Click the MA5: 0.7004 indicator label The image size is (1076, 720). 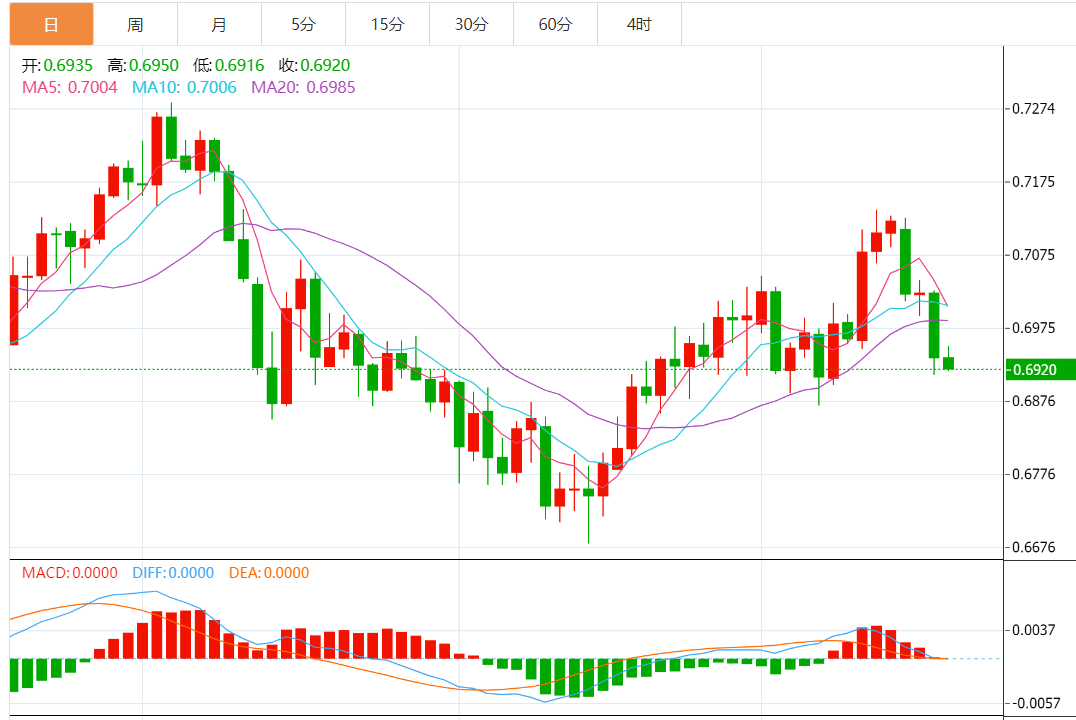pyautogui.click(x=69, y=87)
